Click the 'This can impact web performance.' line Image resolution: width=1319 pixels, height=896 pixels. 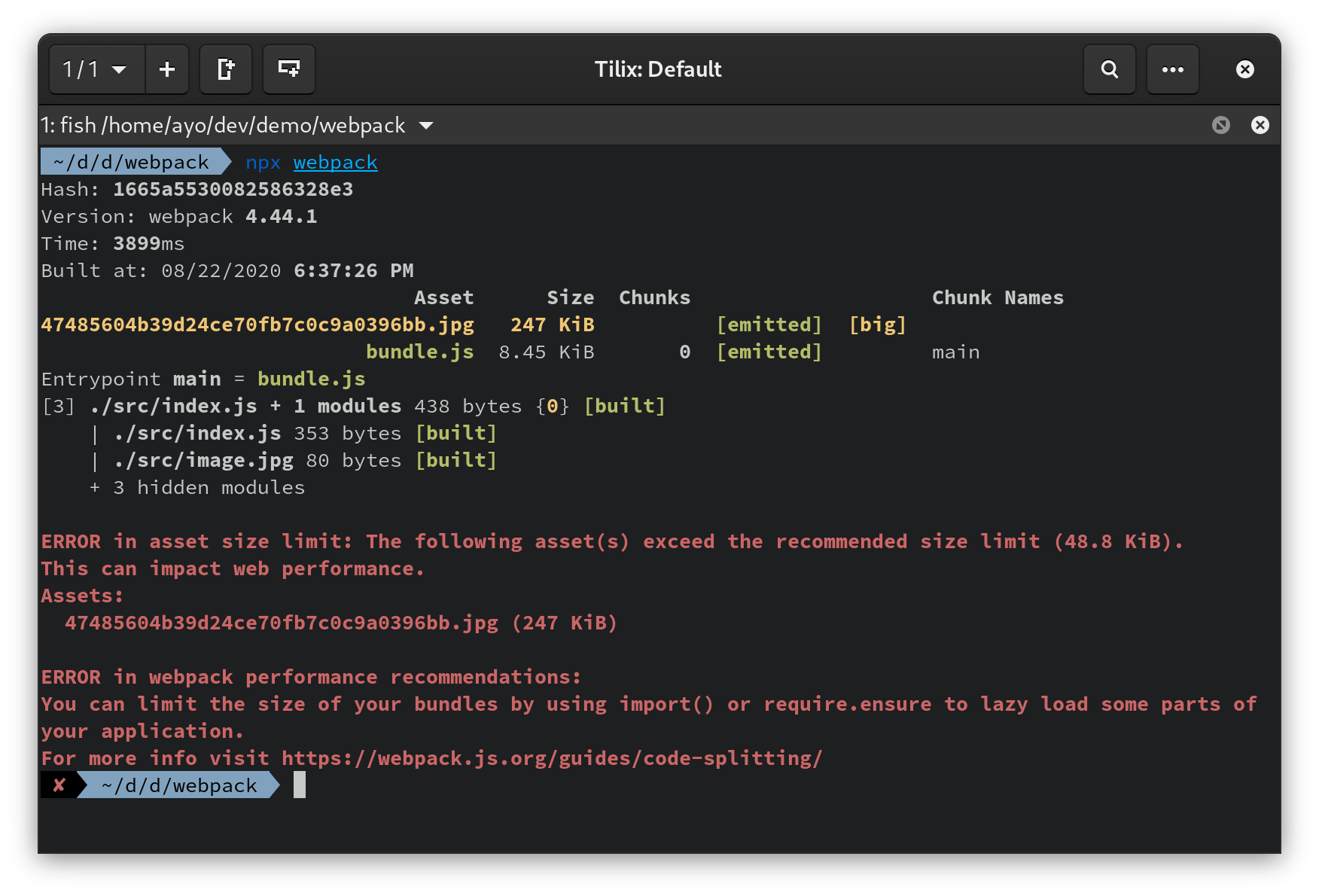(x=233, y=569)
